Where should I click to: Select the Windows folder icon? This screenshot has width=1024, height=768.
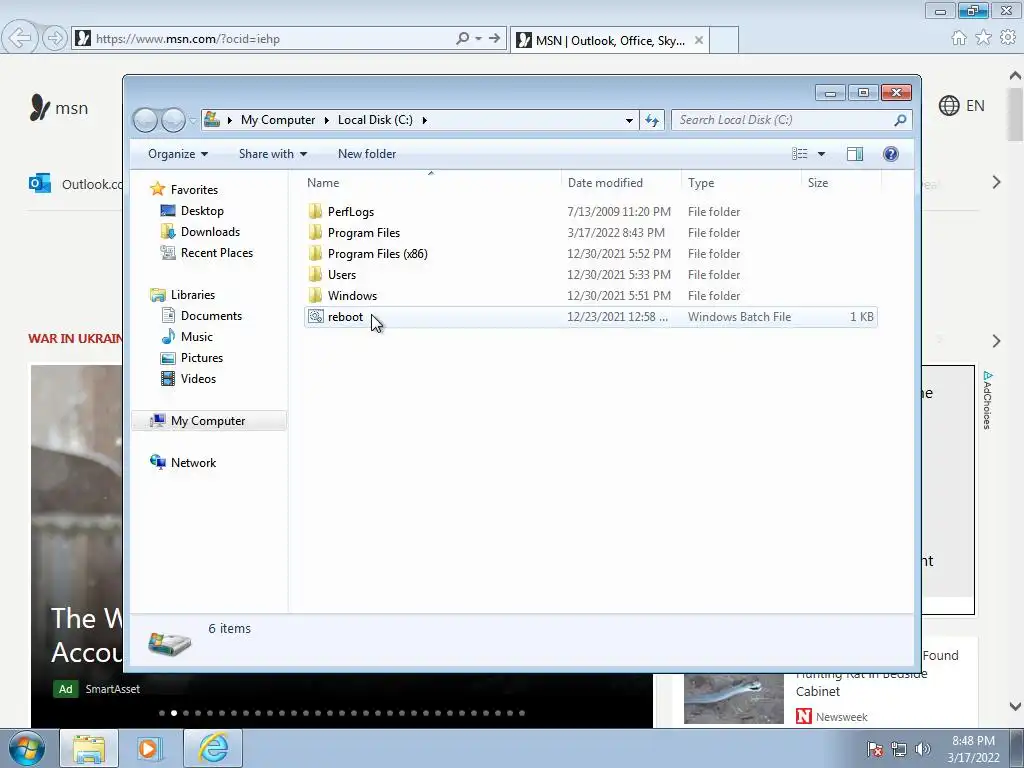[x=315, y=295]
